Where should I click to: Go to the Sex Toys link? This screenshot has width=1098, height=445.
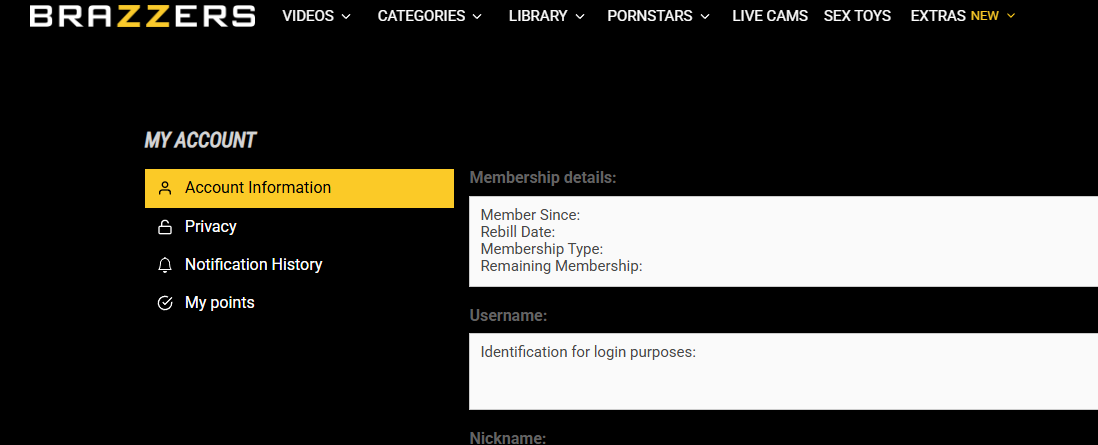click(857, 16)
